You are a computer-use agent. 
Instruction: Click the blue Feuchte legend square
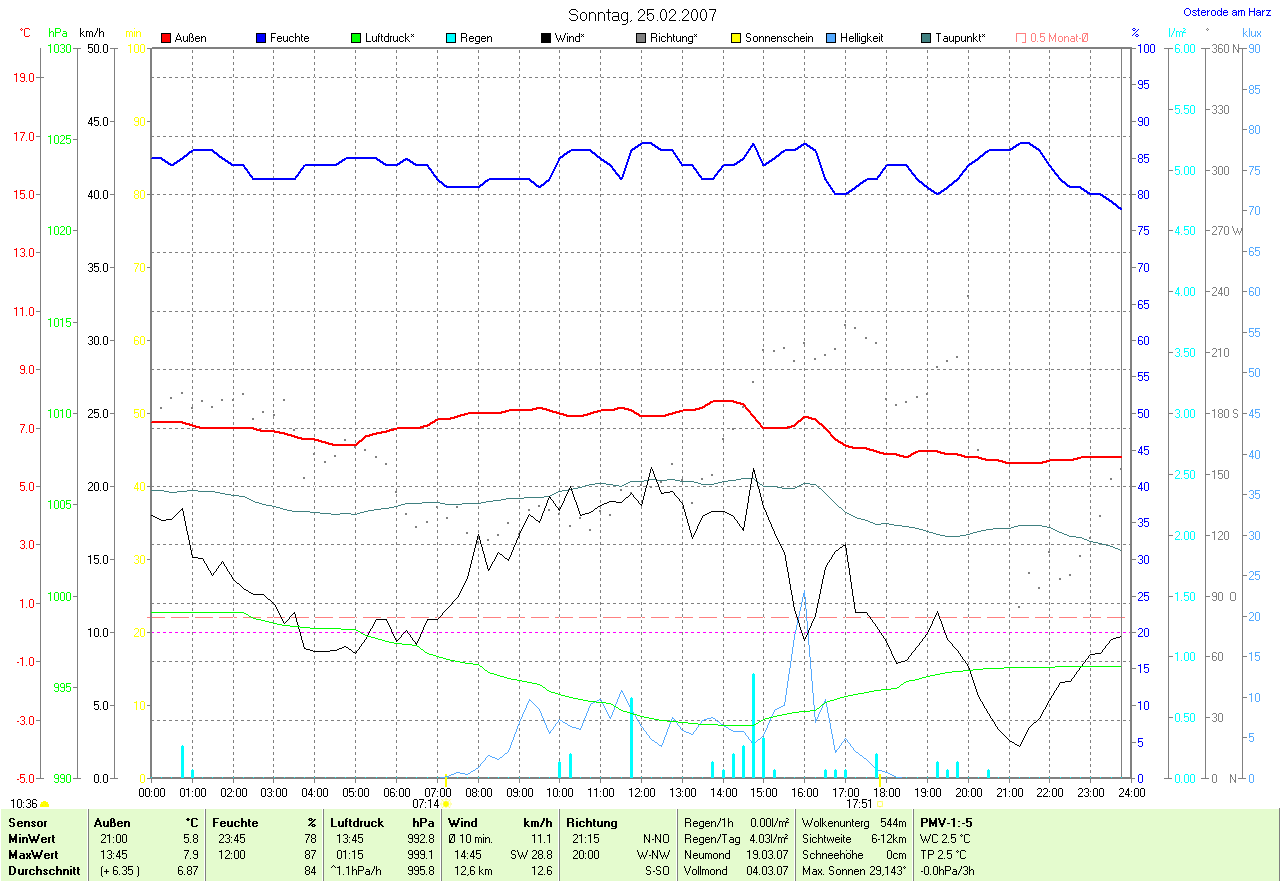pyautogui.click(x=262, y=38)
